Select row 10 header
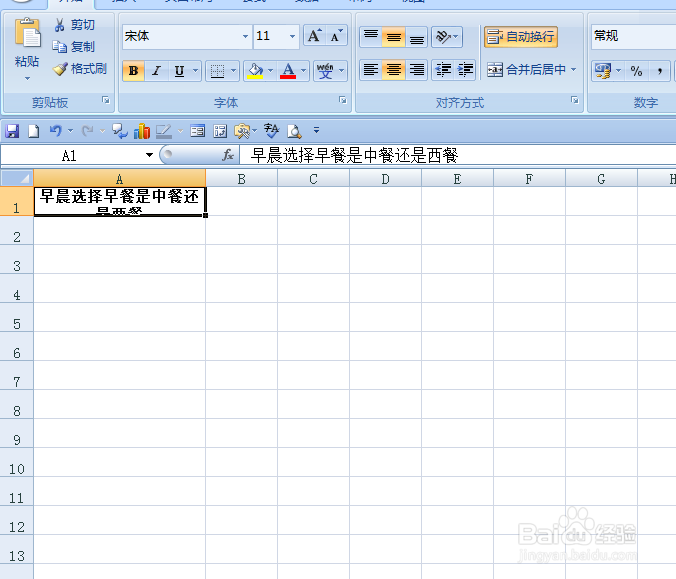 [17, 462]
